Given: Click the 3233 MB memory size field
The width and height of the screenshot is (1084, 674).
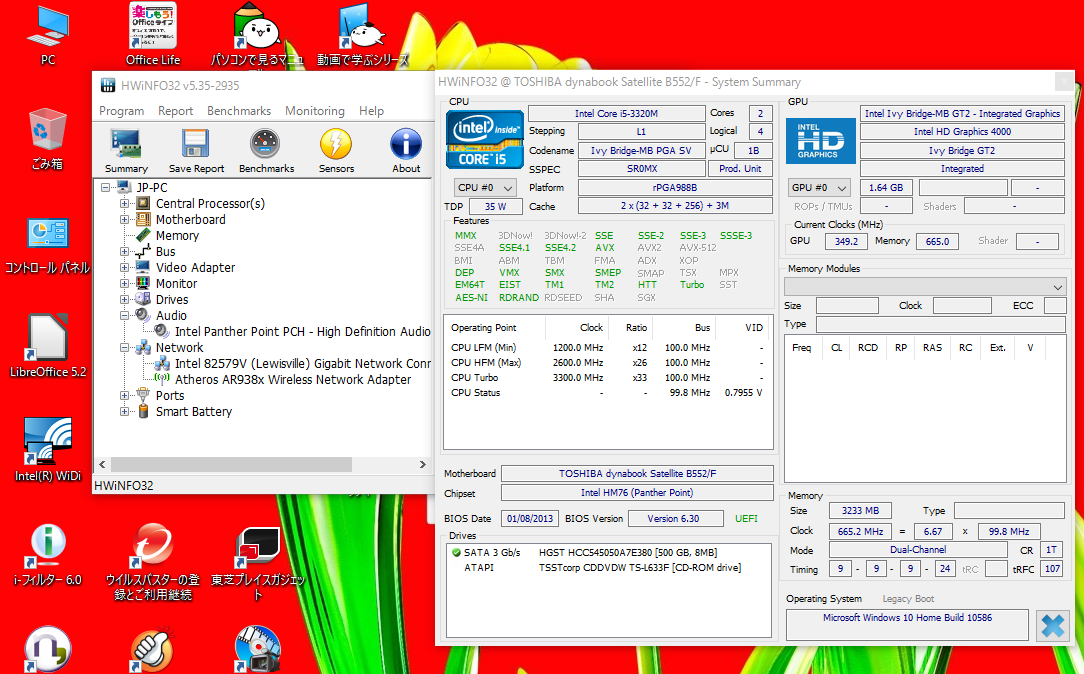Looking at the screenshot, I should pyautogui.click(x=860, y=511).
